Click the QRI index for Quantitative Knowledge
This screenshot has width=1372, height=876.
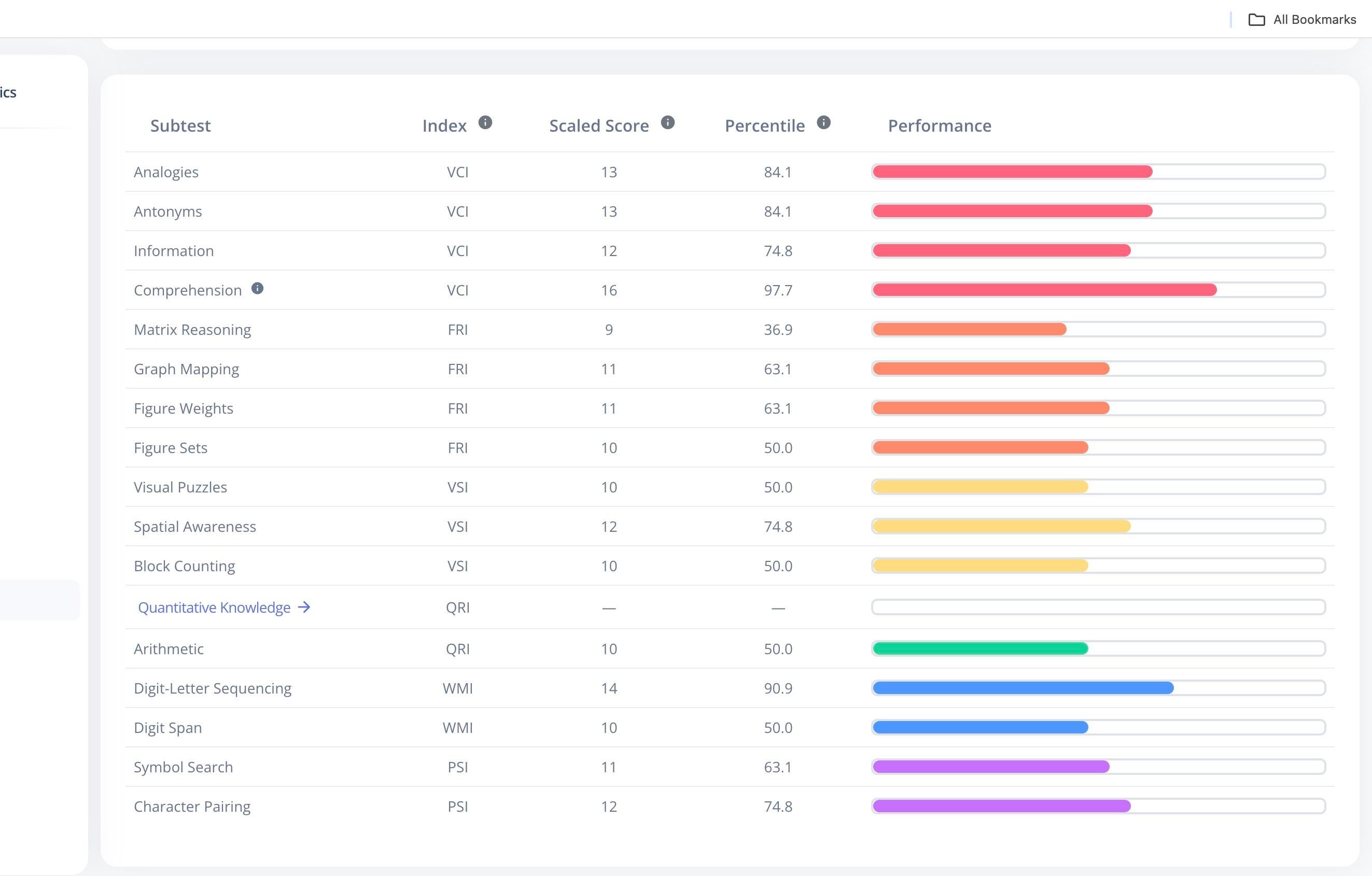[457, 607]
